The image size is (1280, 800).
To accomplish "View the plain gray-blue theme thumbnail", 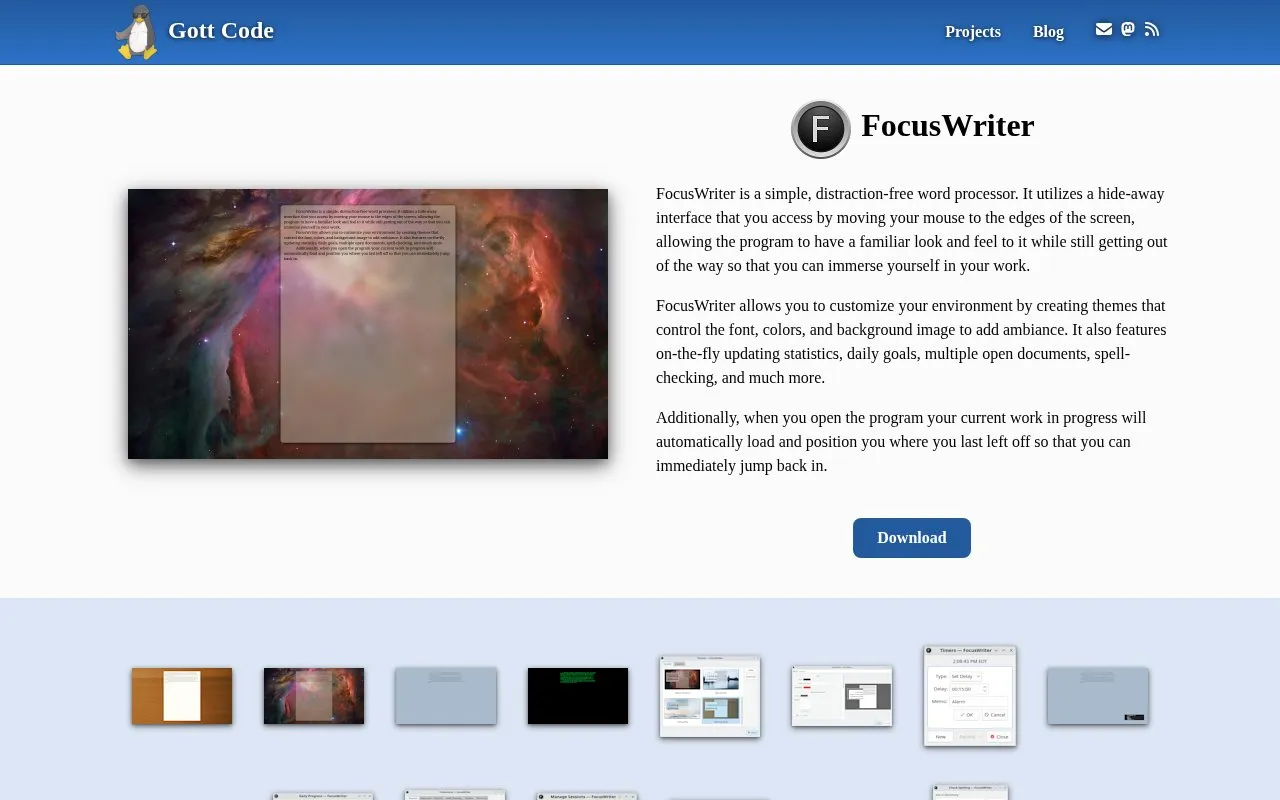I will point(446,696).
